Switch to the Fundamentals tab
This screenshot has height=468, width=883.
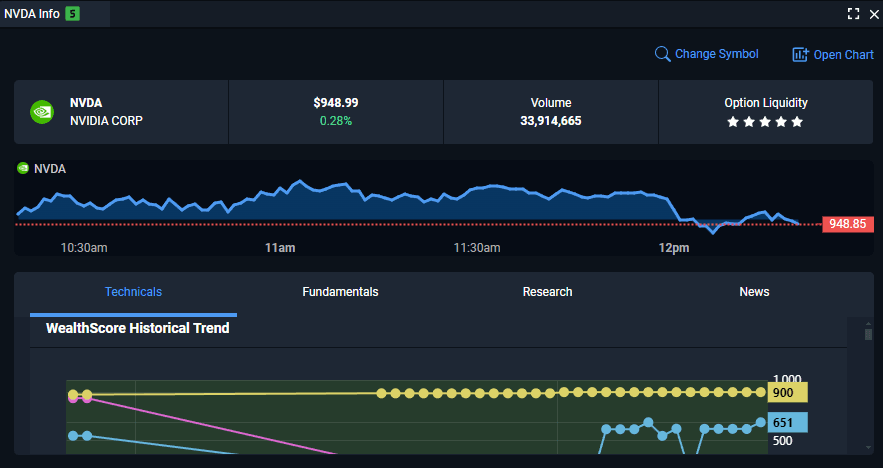pyautogui.click(x=340, y=292)
